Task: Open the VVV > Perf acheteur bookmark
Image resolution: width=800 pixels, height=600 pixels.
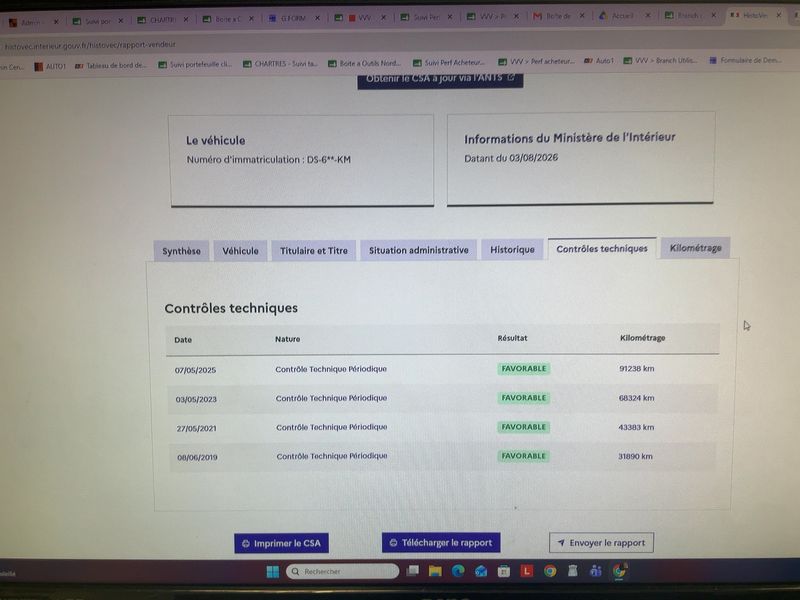Action: click(536, 61)
